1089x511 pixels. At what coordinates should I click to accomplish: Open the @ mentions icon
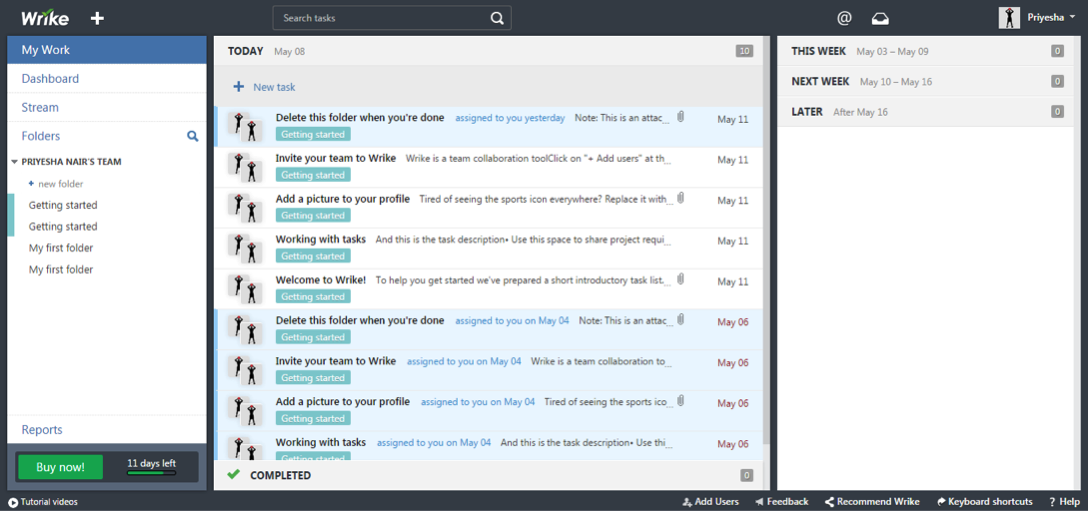[x=844, y=18]
